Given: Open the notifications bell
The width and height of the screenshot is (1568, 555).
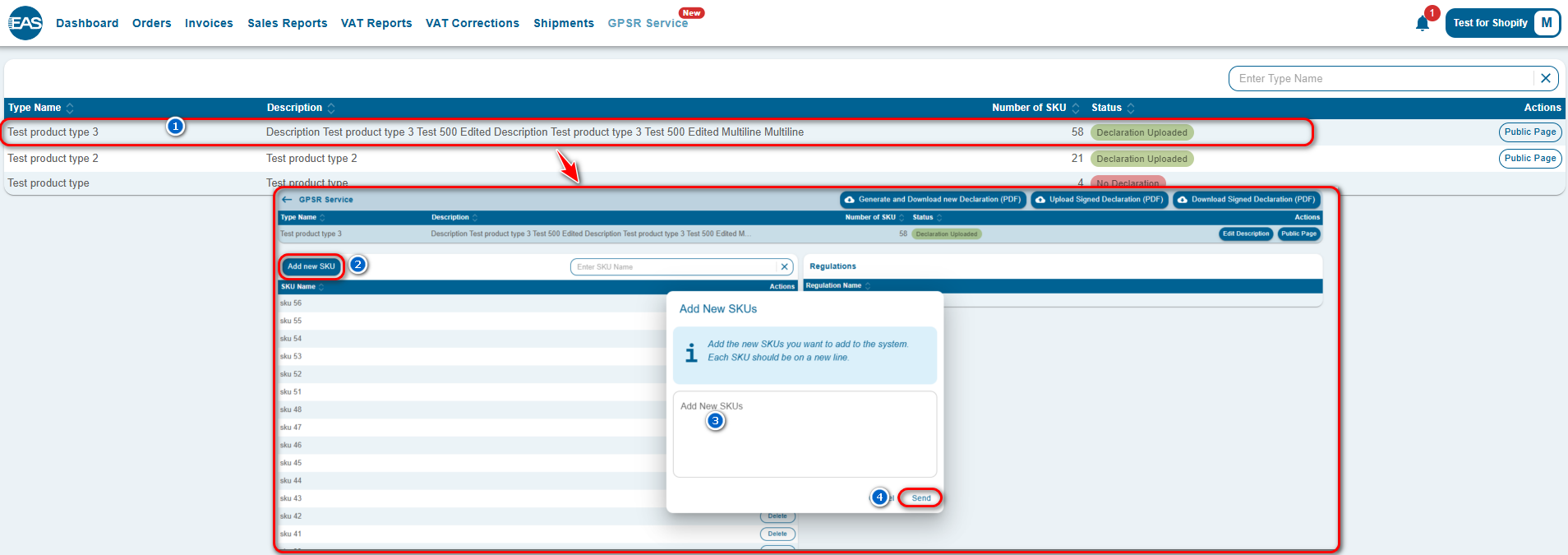Looking at the screenshot, I should click(1423, 24).
